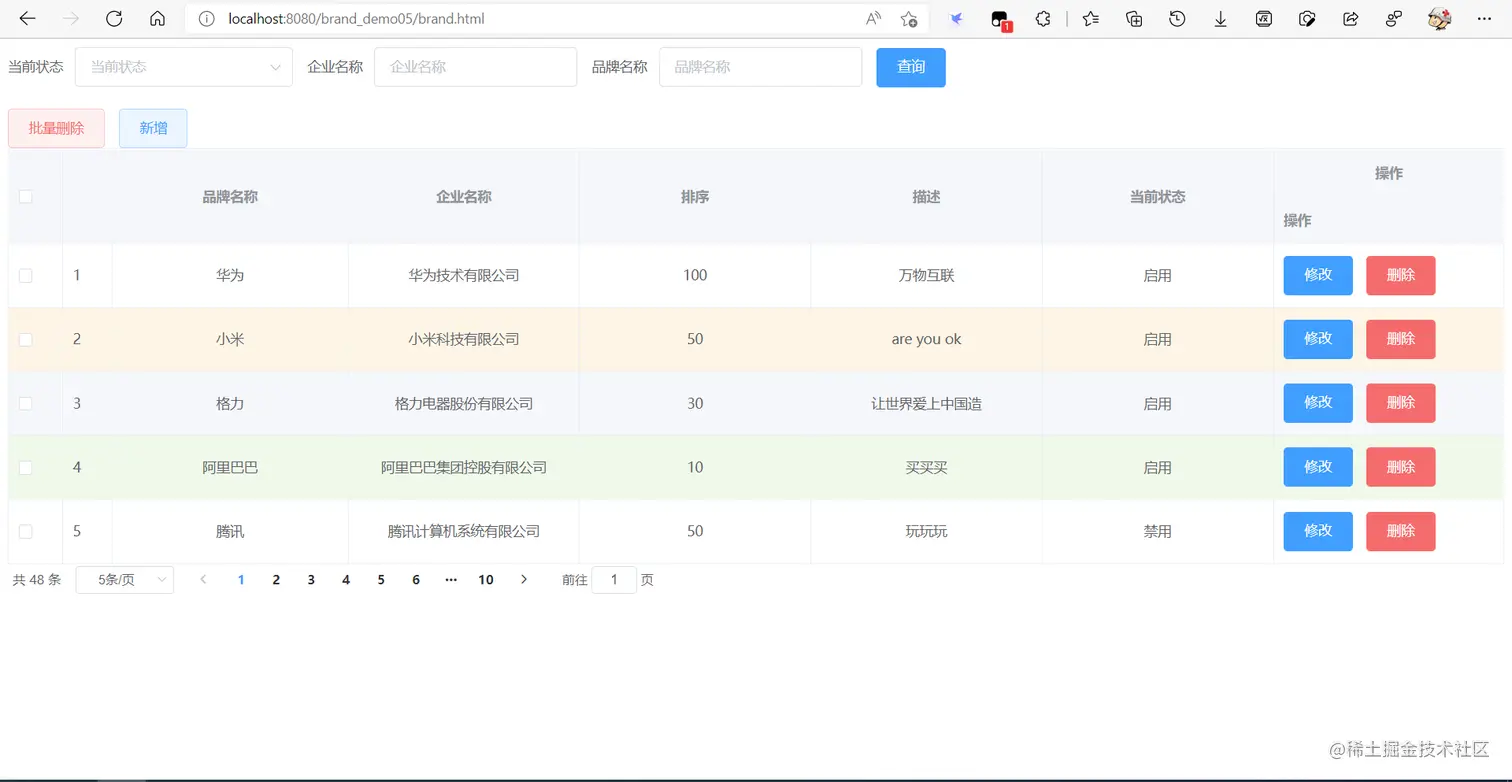View site info icon in address bar
The height and width of the screenshot is (782, 1512).
tap(207, 19)
